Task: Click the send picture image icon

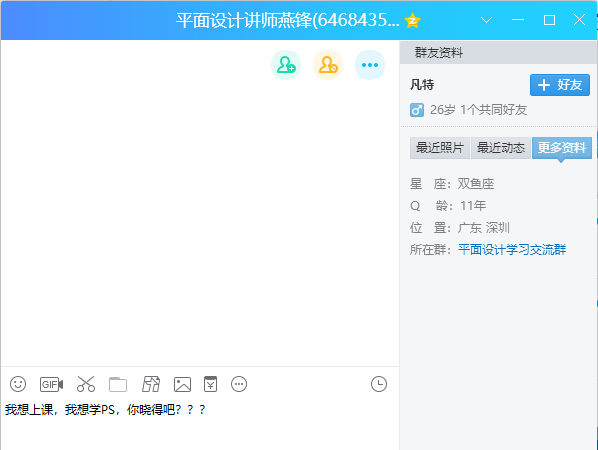Action: coord(182,384)
